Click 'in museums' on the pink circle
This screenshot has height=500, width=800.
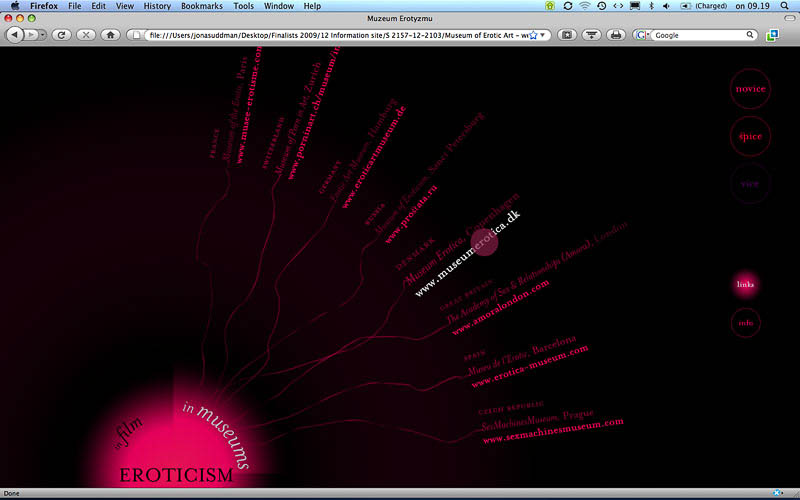pos(217,434)
